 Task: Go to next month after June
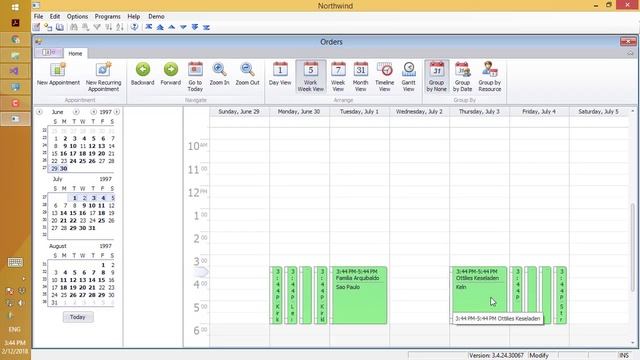[x=76, y=112]
